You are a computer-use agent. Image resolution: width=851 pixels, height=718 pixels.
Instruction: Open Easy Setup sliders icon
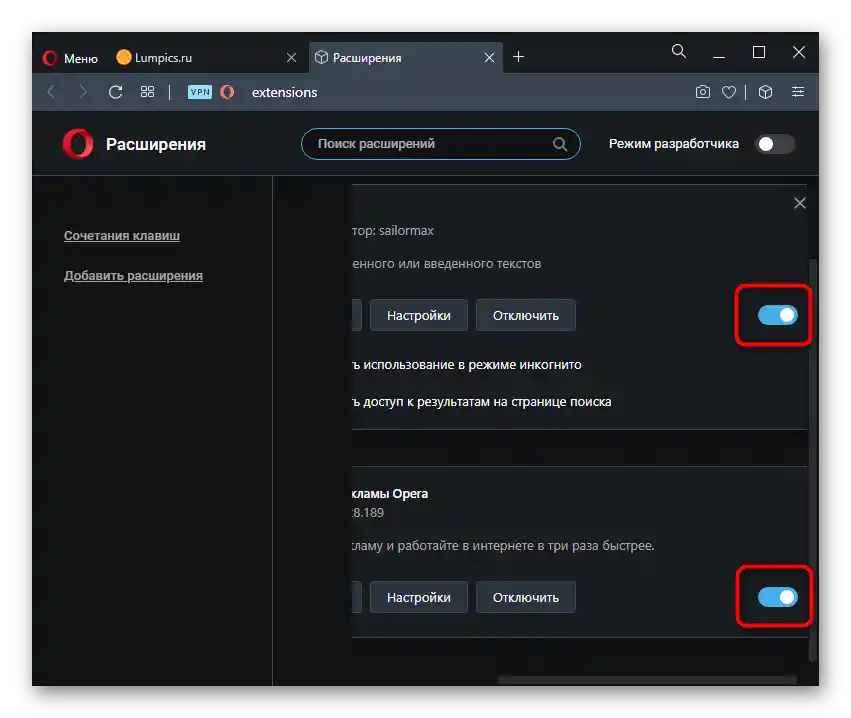(x=798, y=92)
